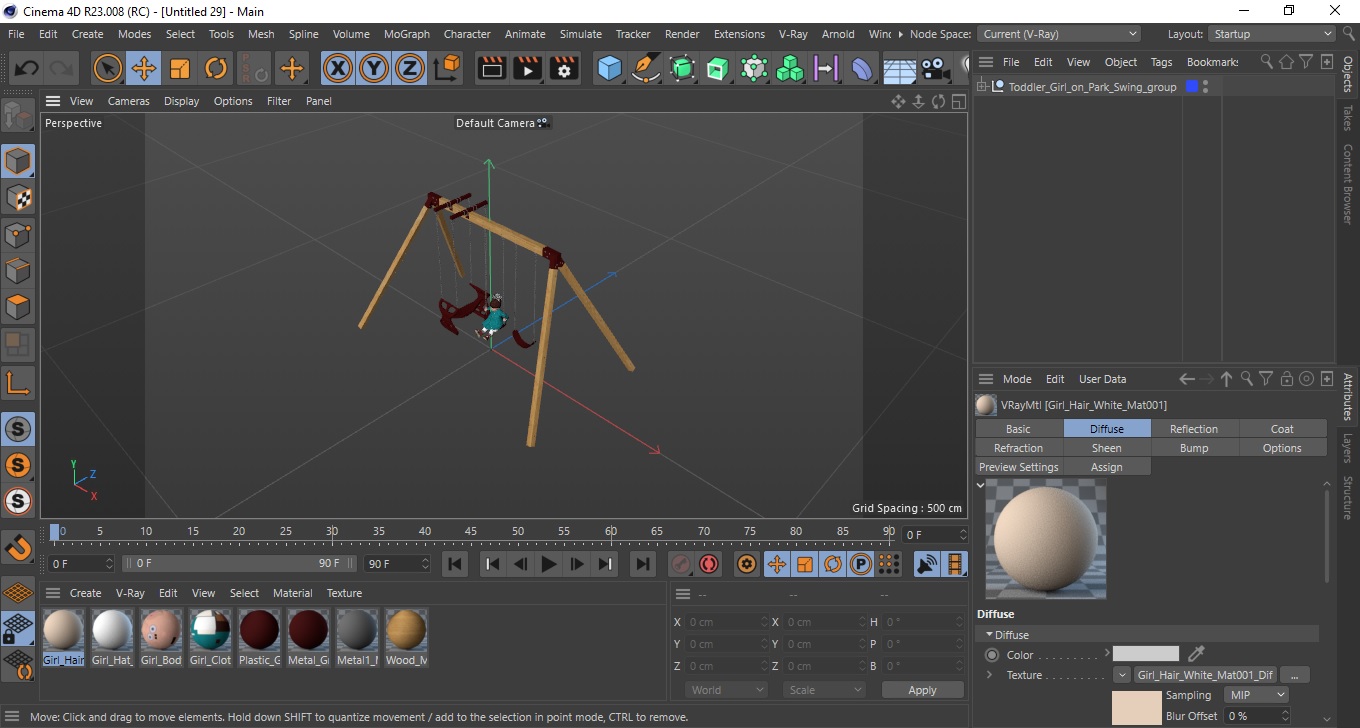Open the viewport Cameras menu
This screenshot has width=1360, height=728.
[x=129, y=101]
